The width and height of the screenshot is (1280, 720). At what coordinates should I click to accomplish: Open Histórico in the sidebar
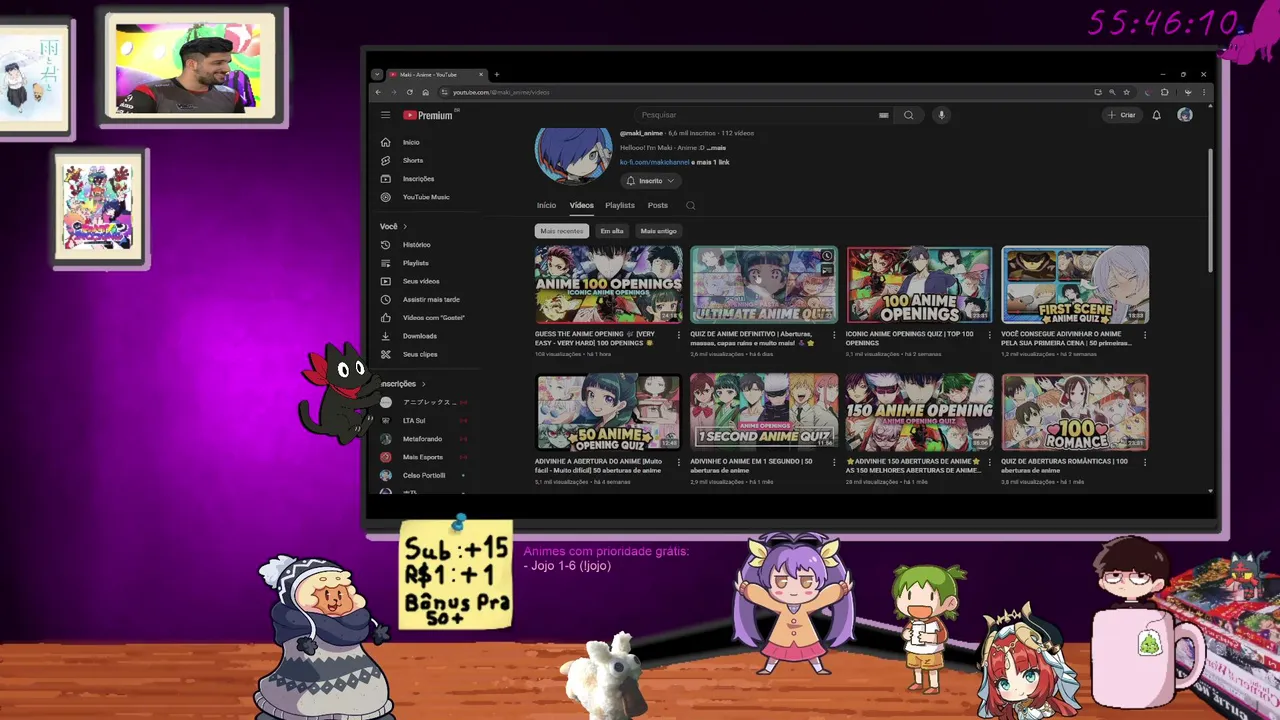pyautogui.click(x=417, y=244)
